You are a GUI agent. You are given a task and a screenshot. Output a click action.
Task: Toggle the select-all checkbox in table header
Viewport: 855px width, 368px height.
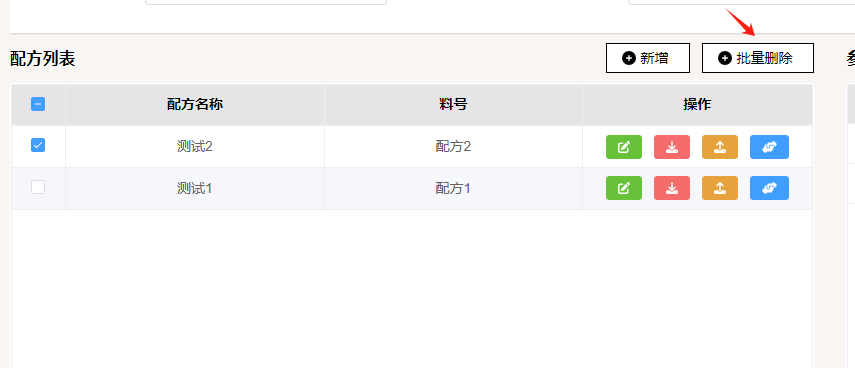[38, 104]
